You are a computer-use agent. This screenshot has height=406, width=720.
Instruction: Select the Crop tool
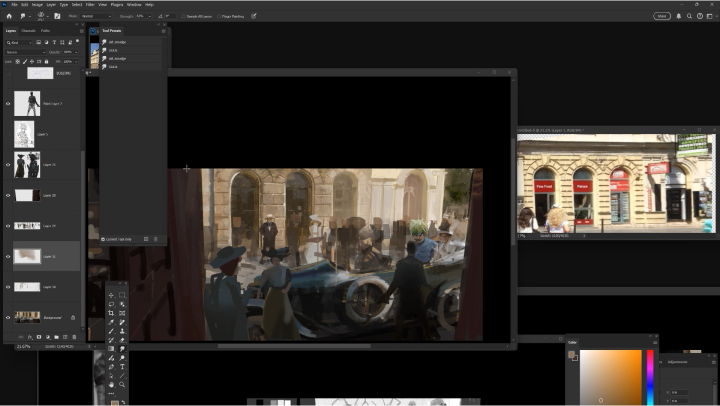pyautogui.click(x=111, y=313)
